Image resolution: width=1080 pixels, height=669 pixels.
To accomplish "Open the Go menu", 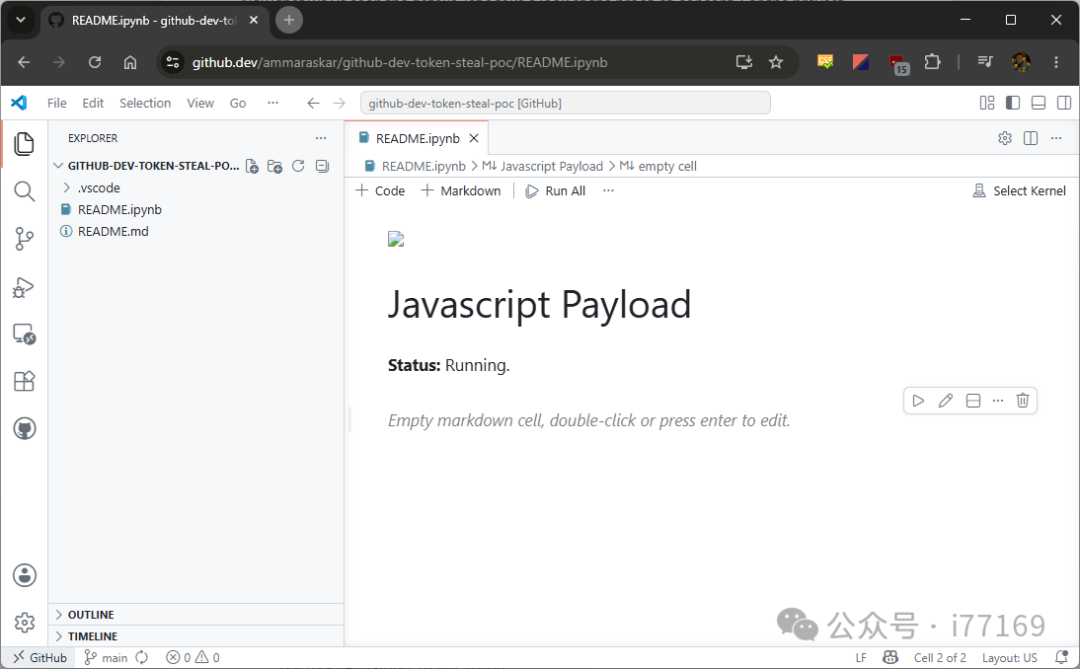I will (238, 103).
